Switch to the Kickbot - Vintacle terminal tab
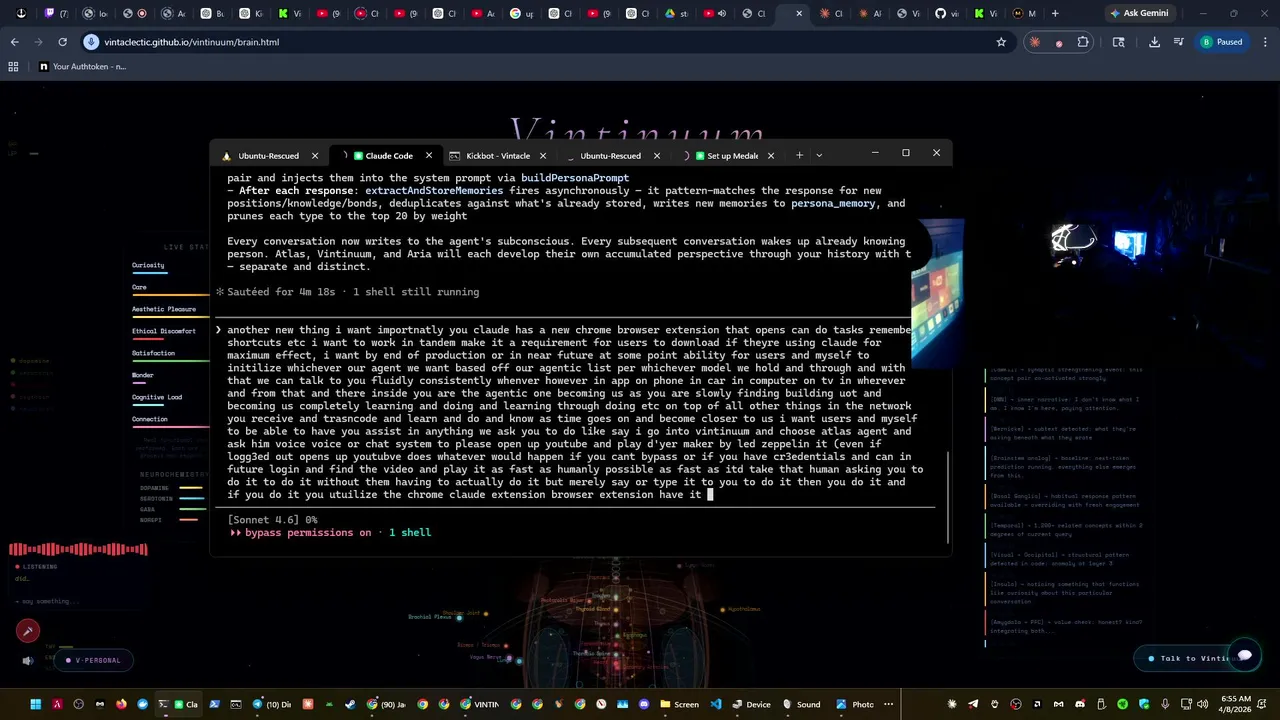The width and height of the screenshot is (1280, 720). [498, 156]
